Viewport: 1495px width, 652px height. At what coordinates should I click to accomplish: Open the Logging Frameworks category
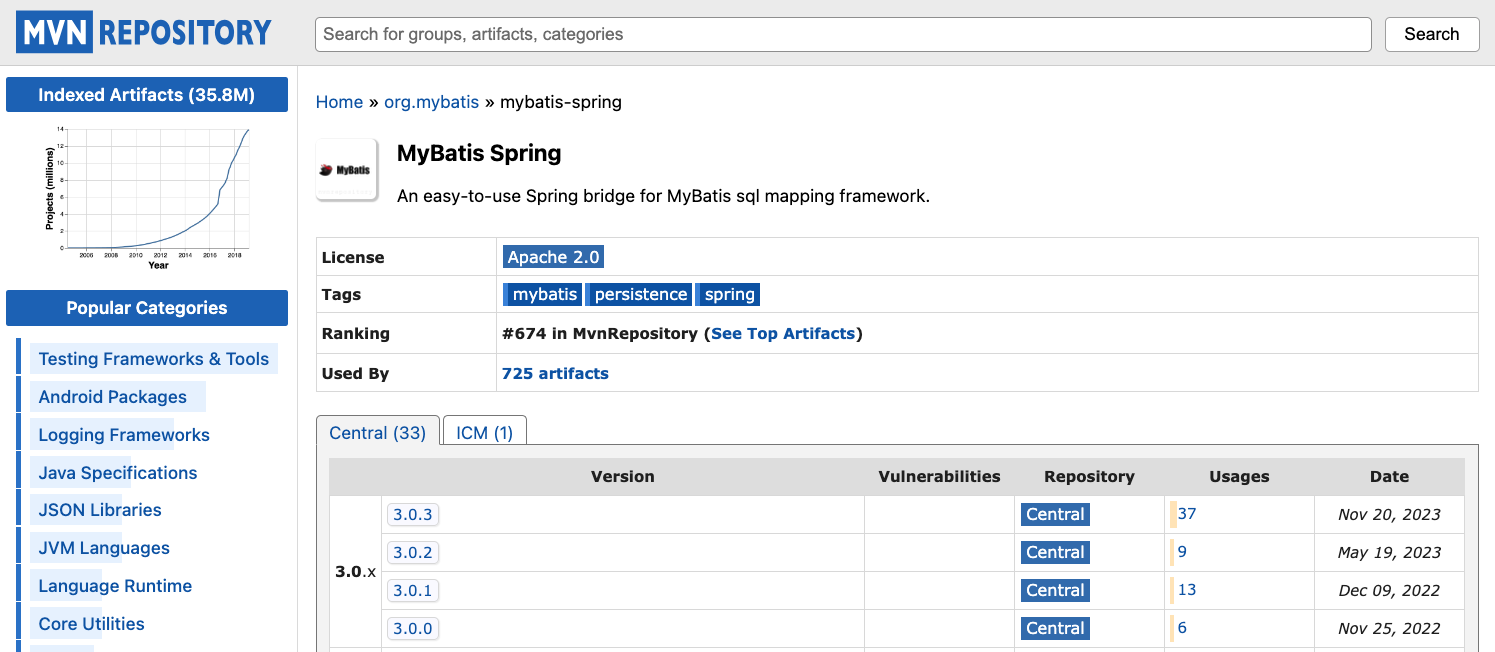(123, 434)
